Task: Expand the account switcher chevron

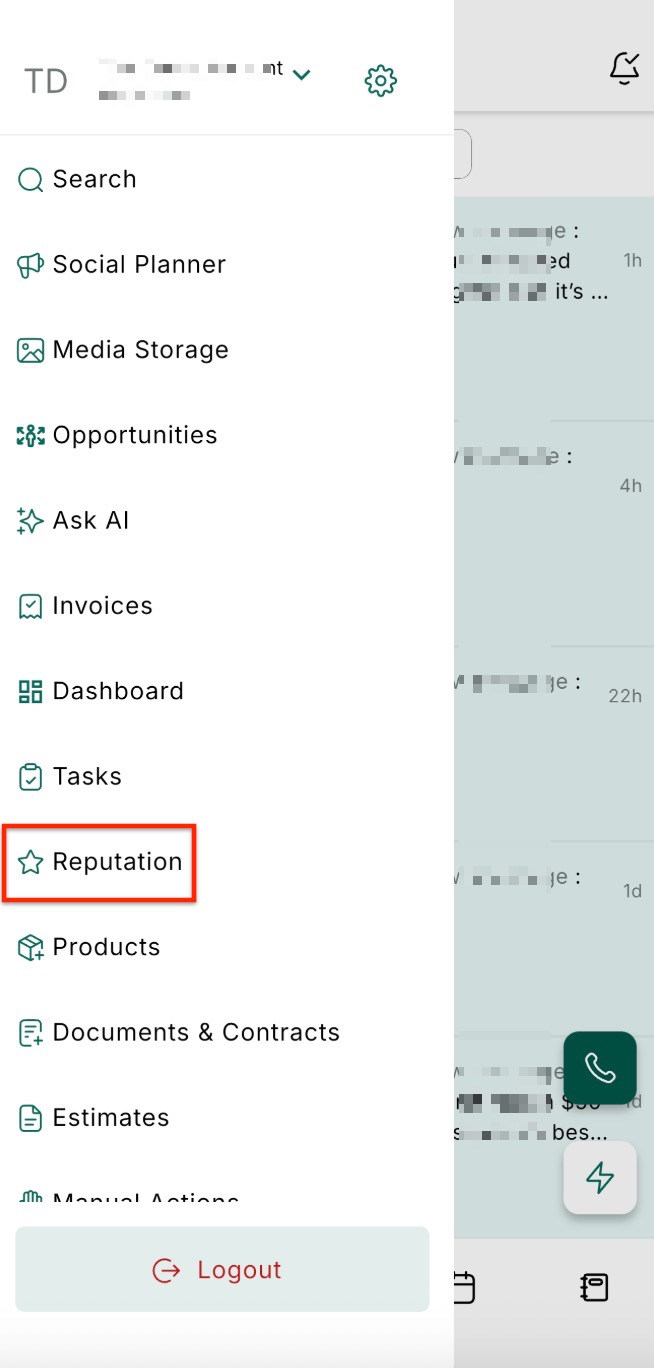Action: click(x=302, y=75)
